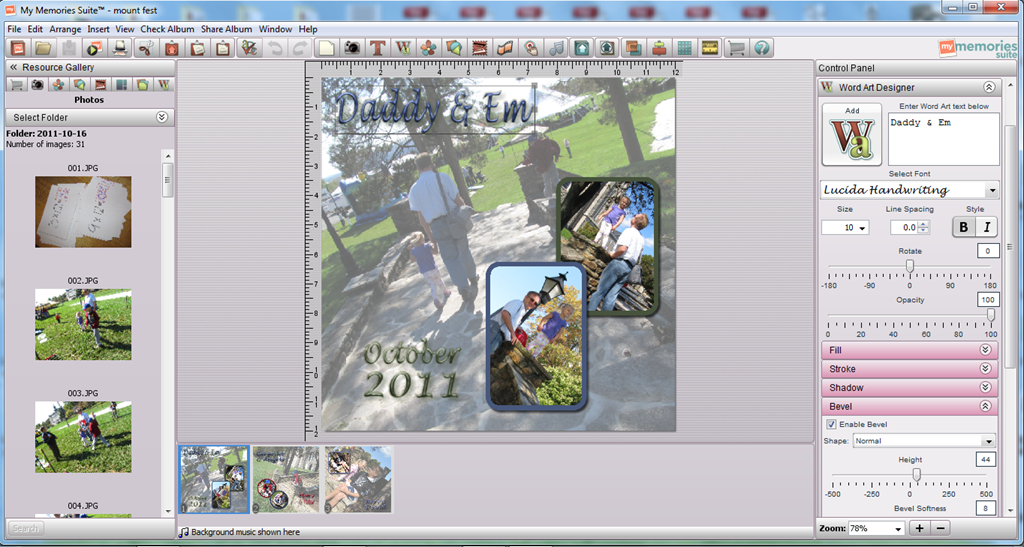Viewport: 1024px width, 547px height.
Task: Toggle the grid display toolbar icon
Action: 684,48
